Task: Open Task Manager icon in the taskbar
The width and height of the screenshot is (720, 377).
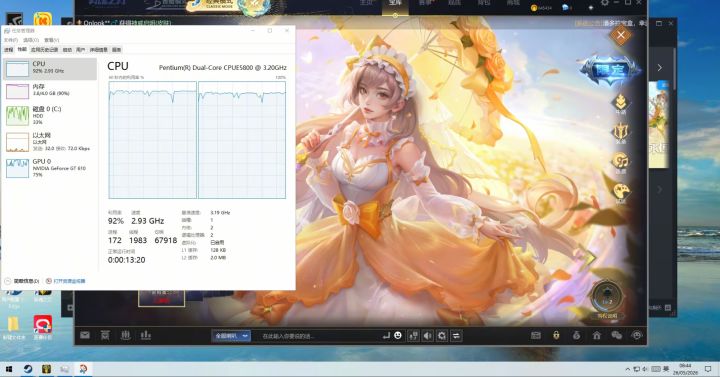Action: (x=65, y=369)
